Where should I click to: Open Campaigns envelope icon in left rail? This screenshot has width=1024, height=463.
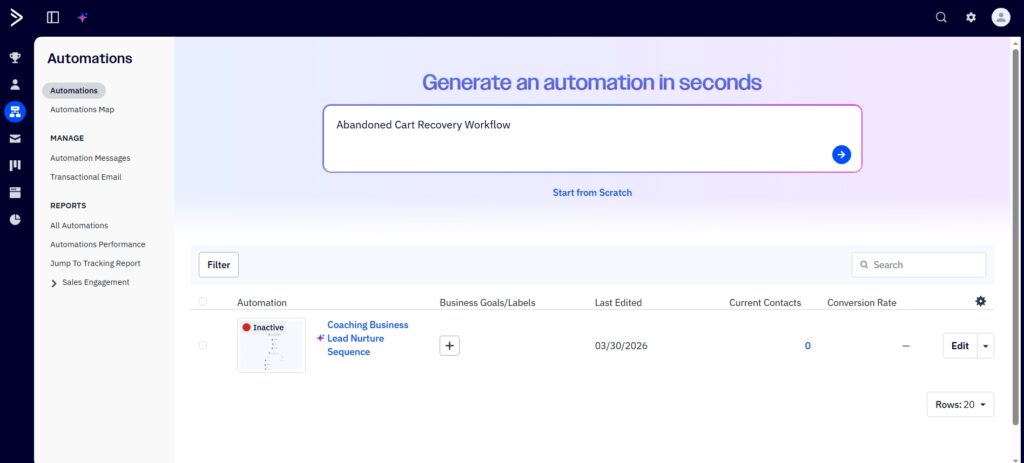(15, 138)
